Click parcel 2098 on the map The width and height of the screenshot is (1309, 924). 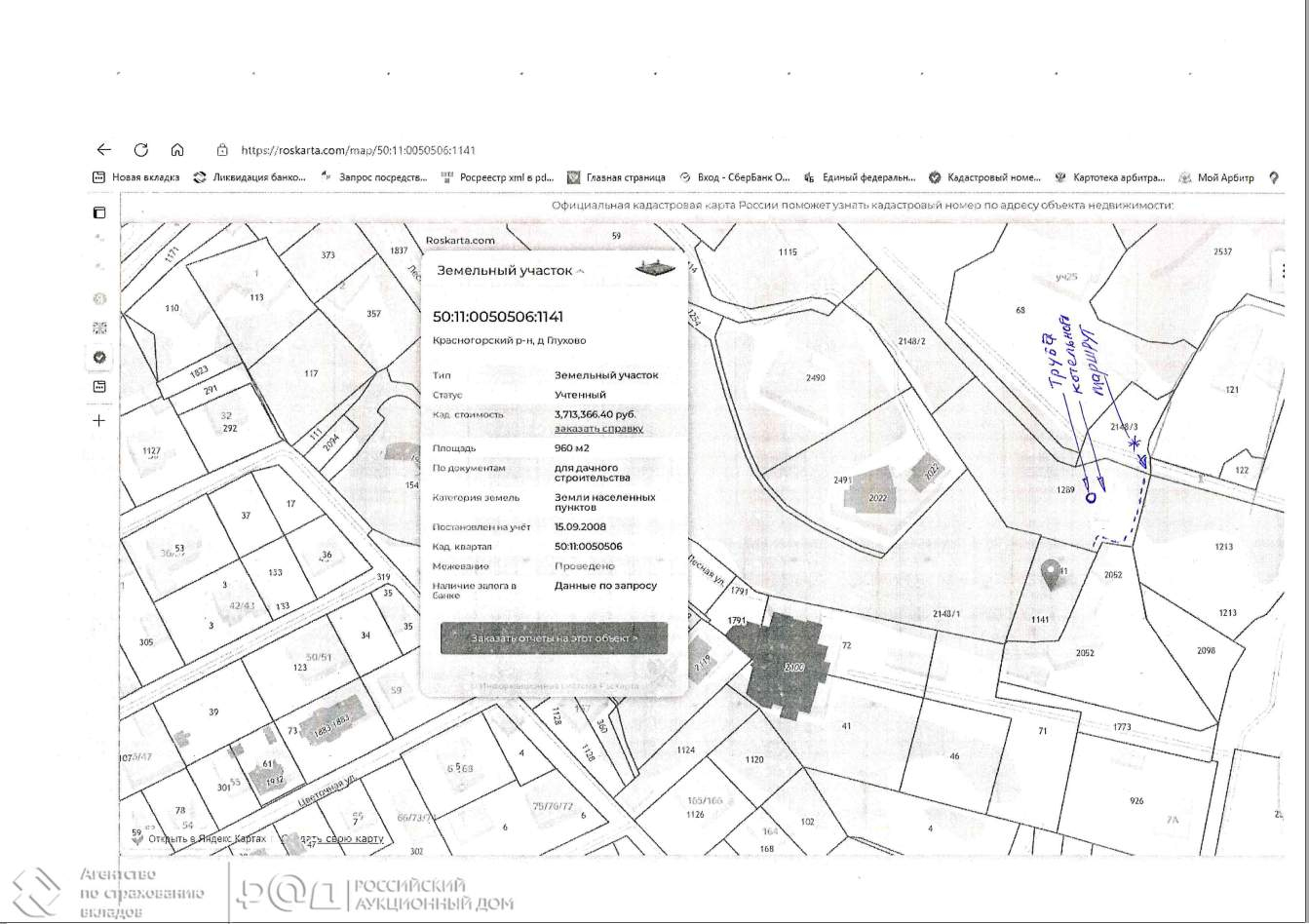(1206, 651)
